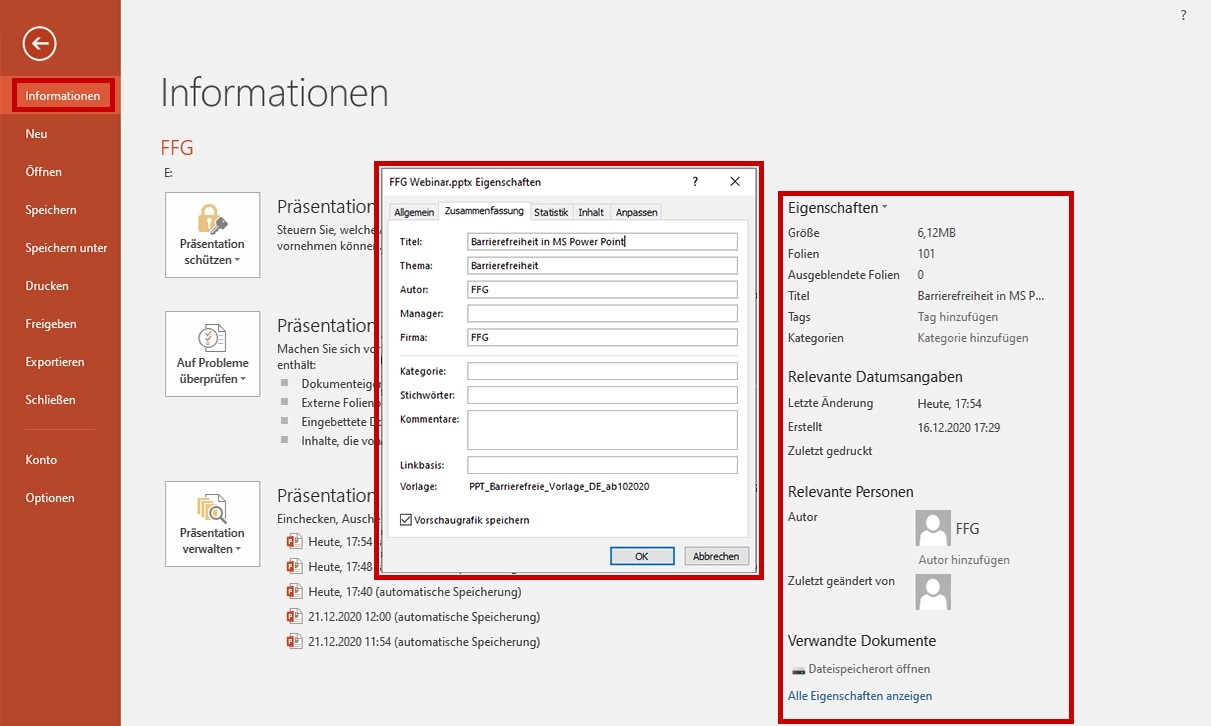Select Speichern unter in the sidebar
The height and width of the screenshot is (726, 1211).
(67, 248)
